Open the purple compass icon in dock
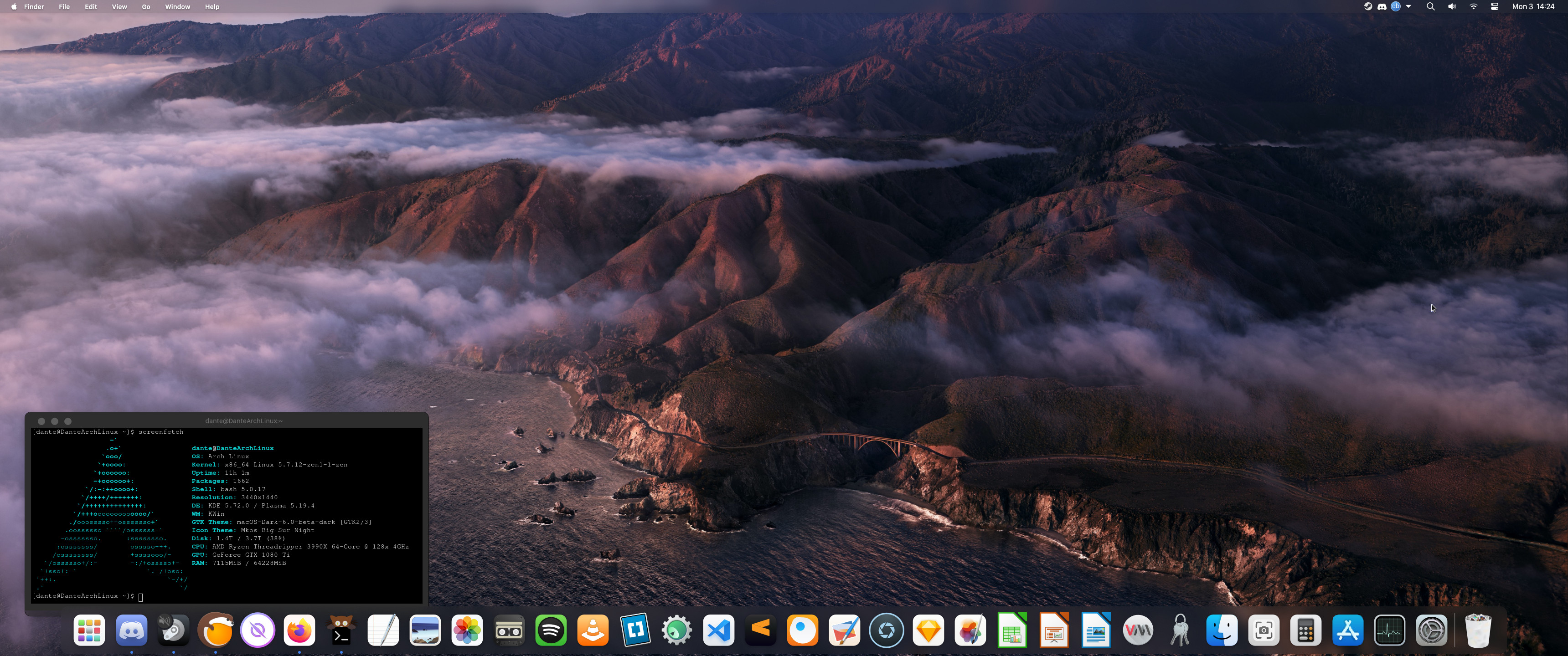The height and width of the screenshot is (656, 1568). coord(258,630)
